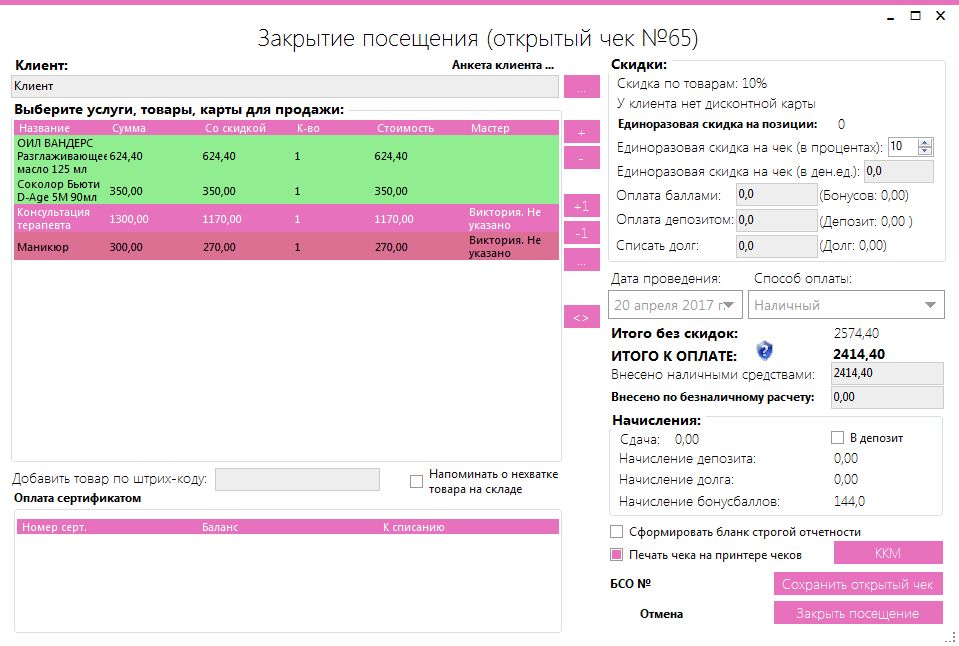Image resolution: width=959 pixels, height=646 pixels.
Task: Click 'Скидка по товарам: 10%' text
Action: click(692, 83)
